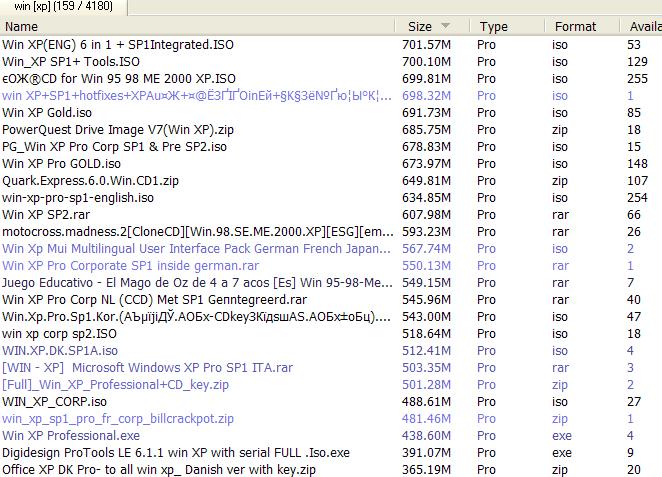Click "Win XP Pro Corporate SP1 inside german.rar"
662x477 pixels.
(130, 266)
